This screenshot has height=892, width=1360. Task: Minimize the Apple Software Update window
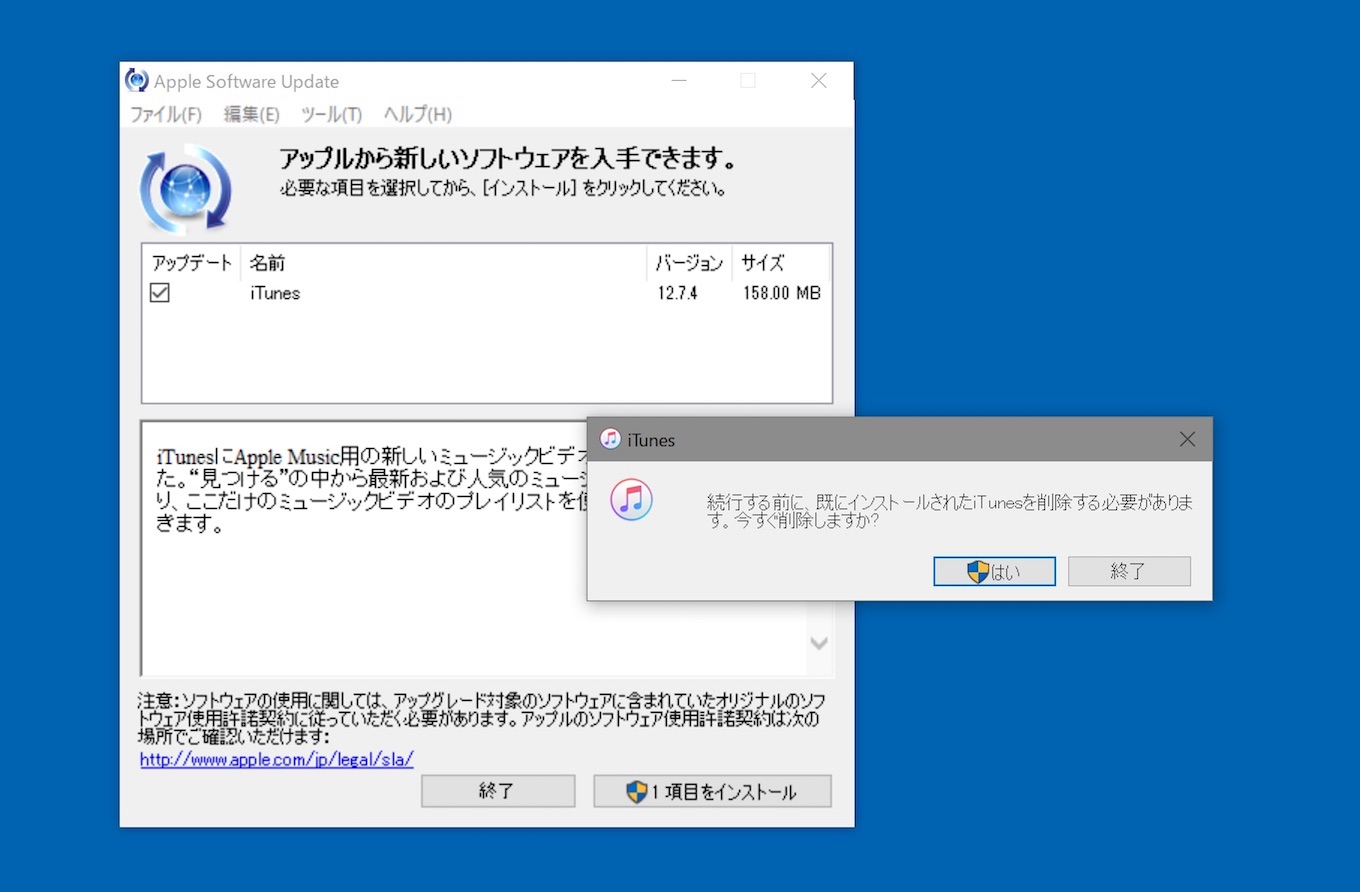(x=679, y=81)
